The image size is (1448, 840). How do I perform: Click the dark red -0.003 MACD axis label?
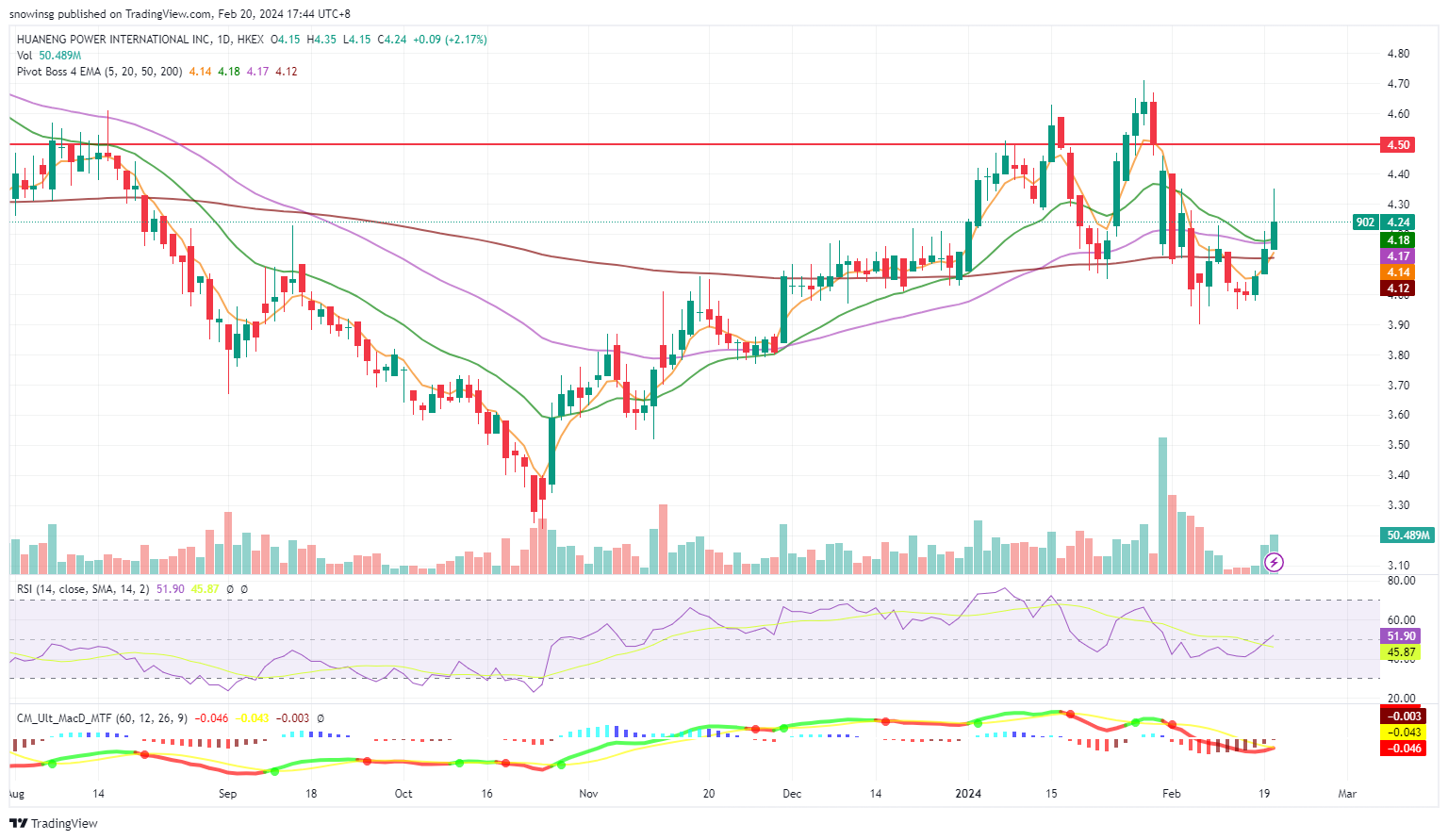tap(1402, 716)
